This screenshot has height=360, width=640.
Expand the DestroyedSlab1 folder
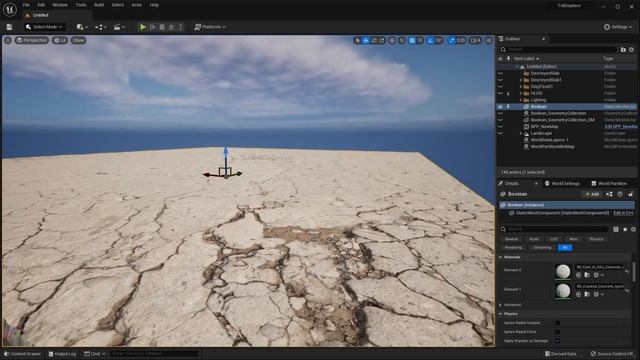tap(521, 80)
